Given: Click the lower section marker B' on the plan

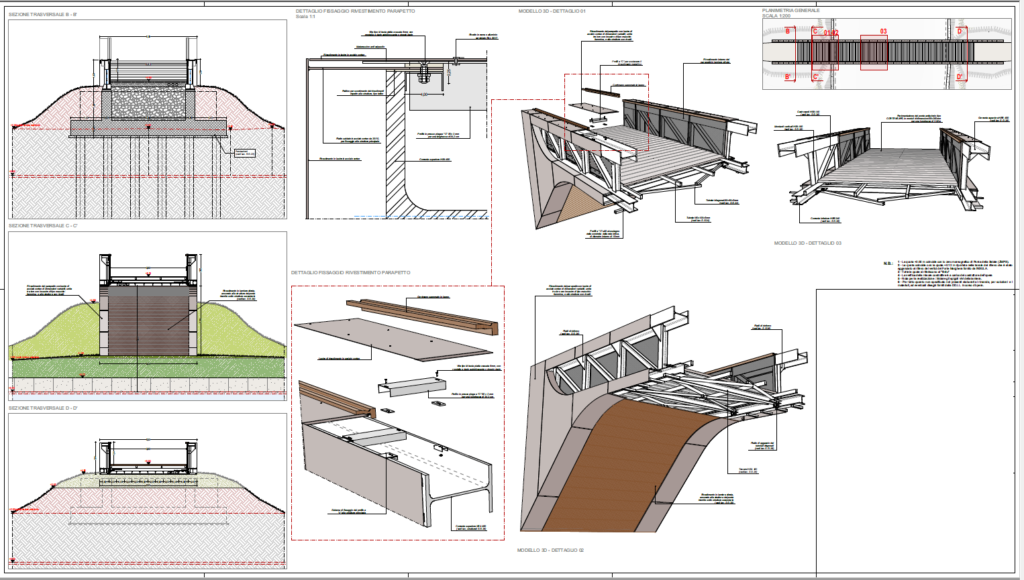Looking at the screenshot, I should pos(789,75).
